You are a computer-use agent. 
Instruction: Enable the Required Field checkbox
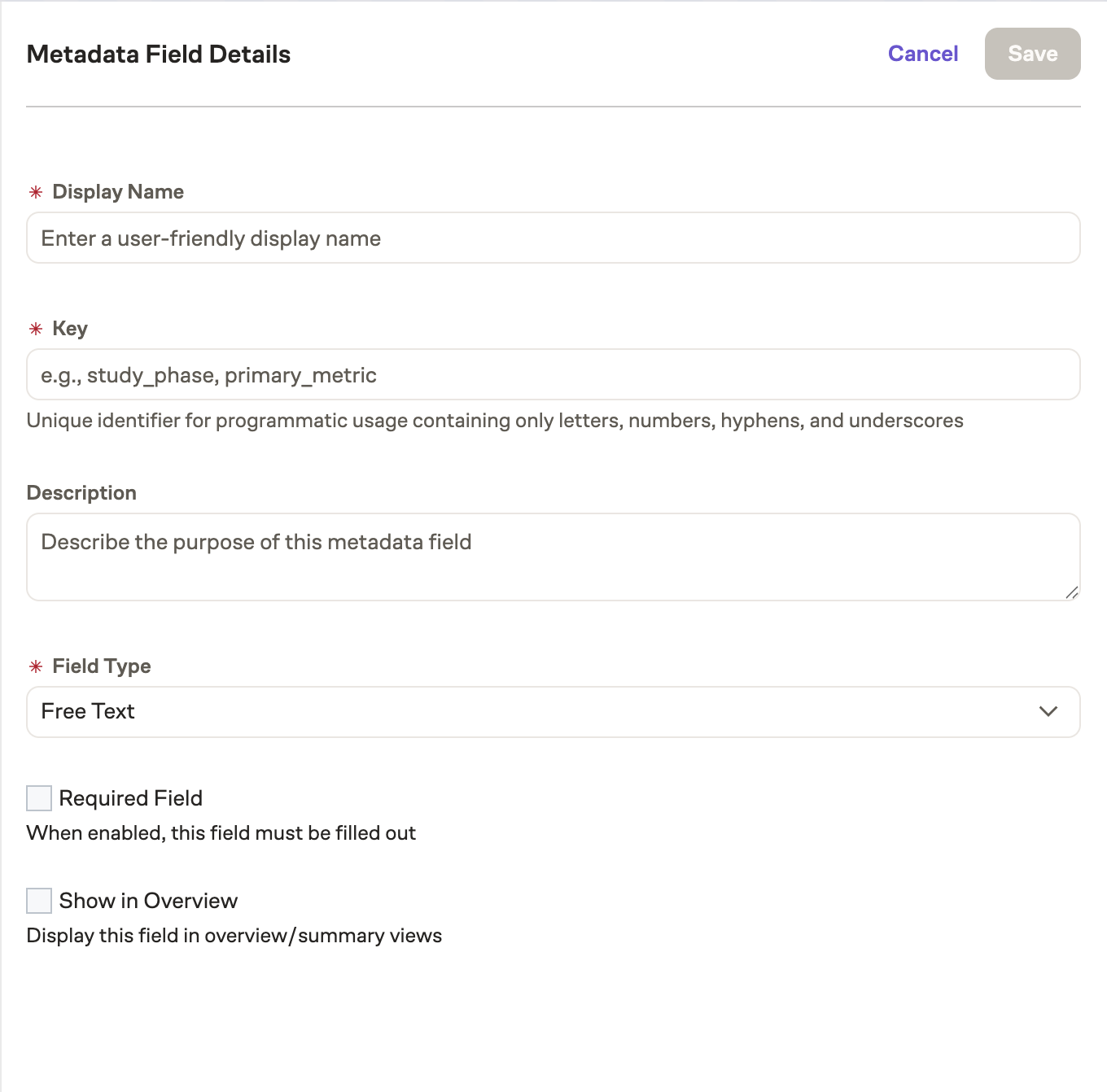tap(38, 798)
